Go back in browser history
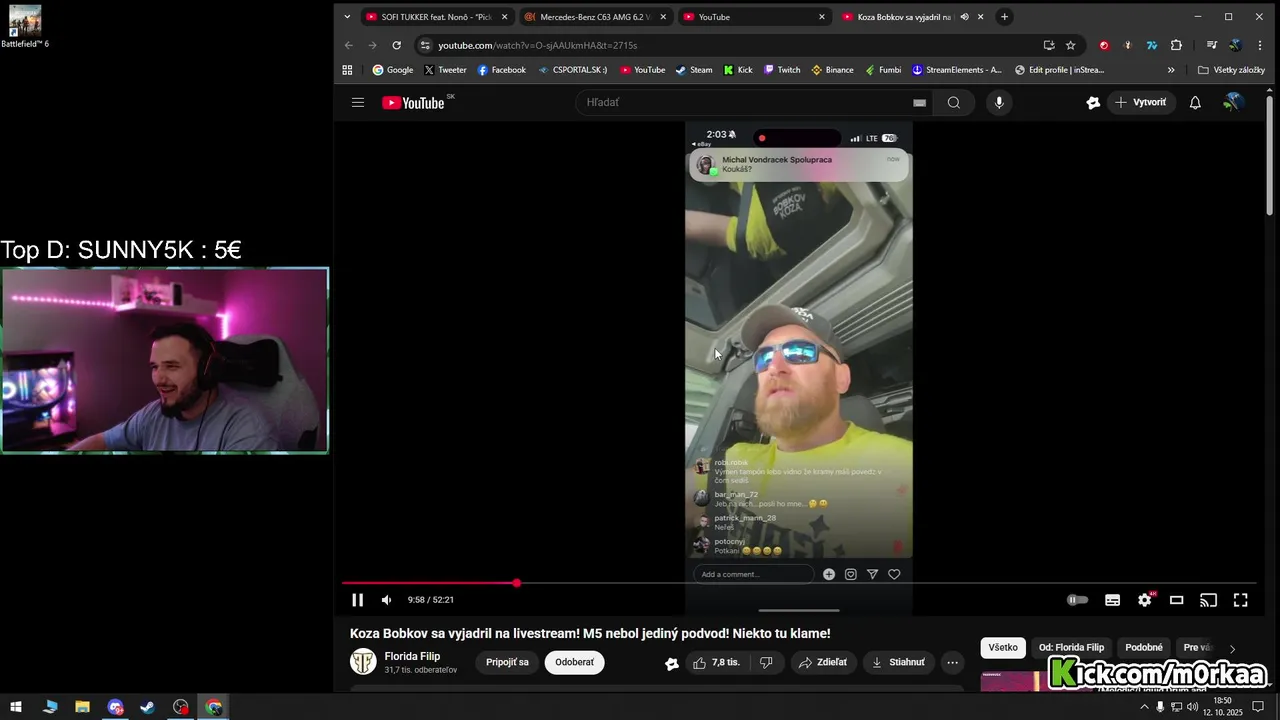Image resolution: width=1280 pixels, height=720 pixels. [x=348, y=45]
